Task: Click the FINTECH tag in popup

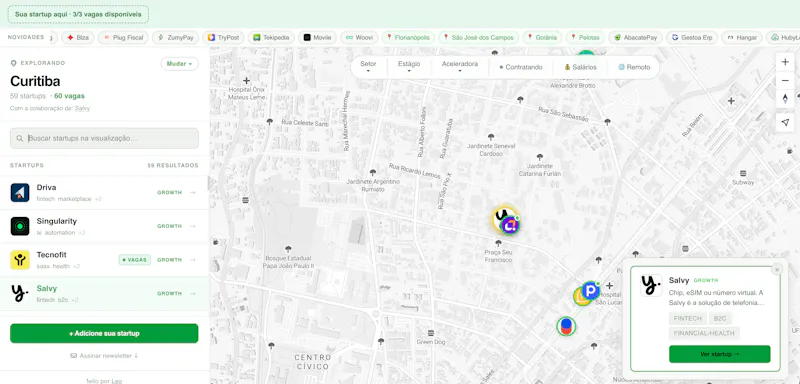Action: (687, 318)
